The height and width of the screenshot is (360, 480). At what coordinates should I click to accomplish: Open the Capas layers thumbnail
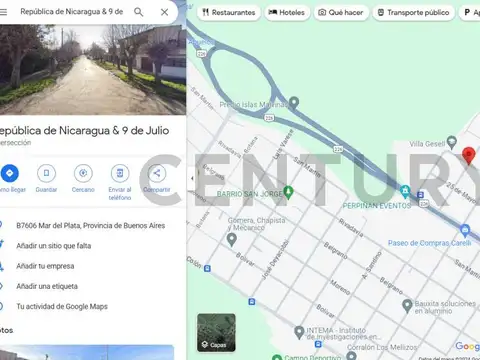216,333
